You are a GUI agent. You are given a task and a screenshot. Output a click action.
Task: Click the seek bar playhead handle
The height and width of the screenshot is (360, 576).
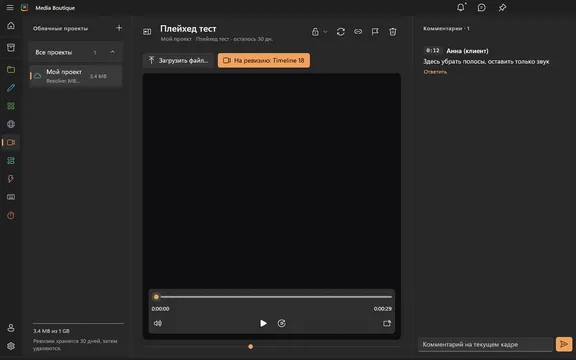pos(156,297)
